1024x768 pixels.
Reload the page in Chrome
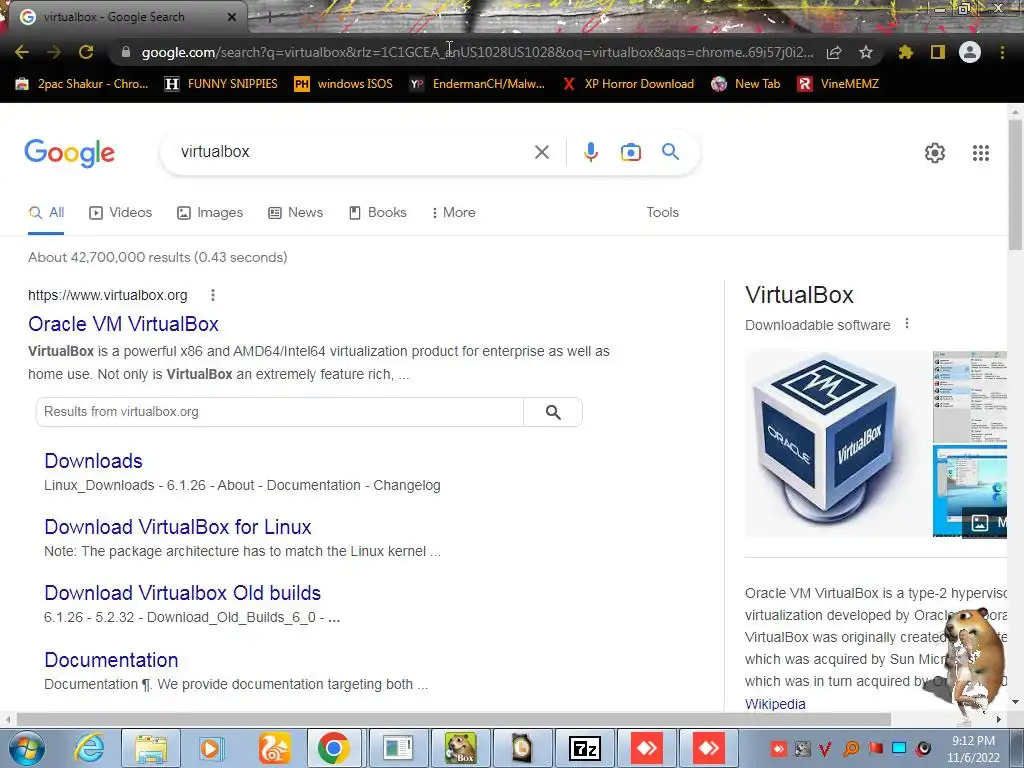(86, 52)
